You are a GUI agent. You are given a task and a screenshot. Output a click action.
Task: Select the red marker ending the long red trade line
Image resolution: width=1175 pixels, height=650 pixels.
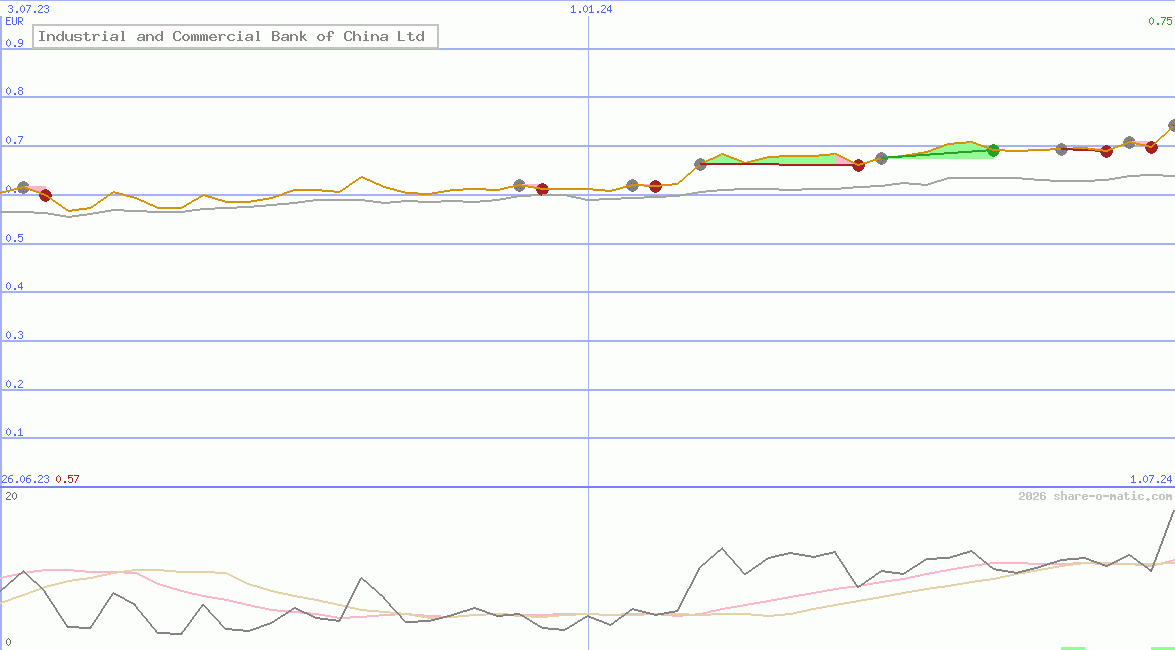coord(859,165)
